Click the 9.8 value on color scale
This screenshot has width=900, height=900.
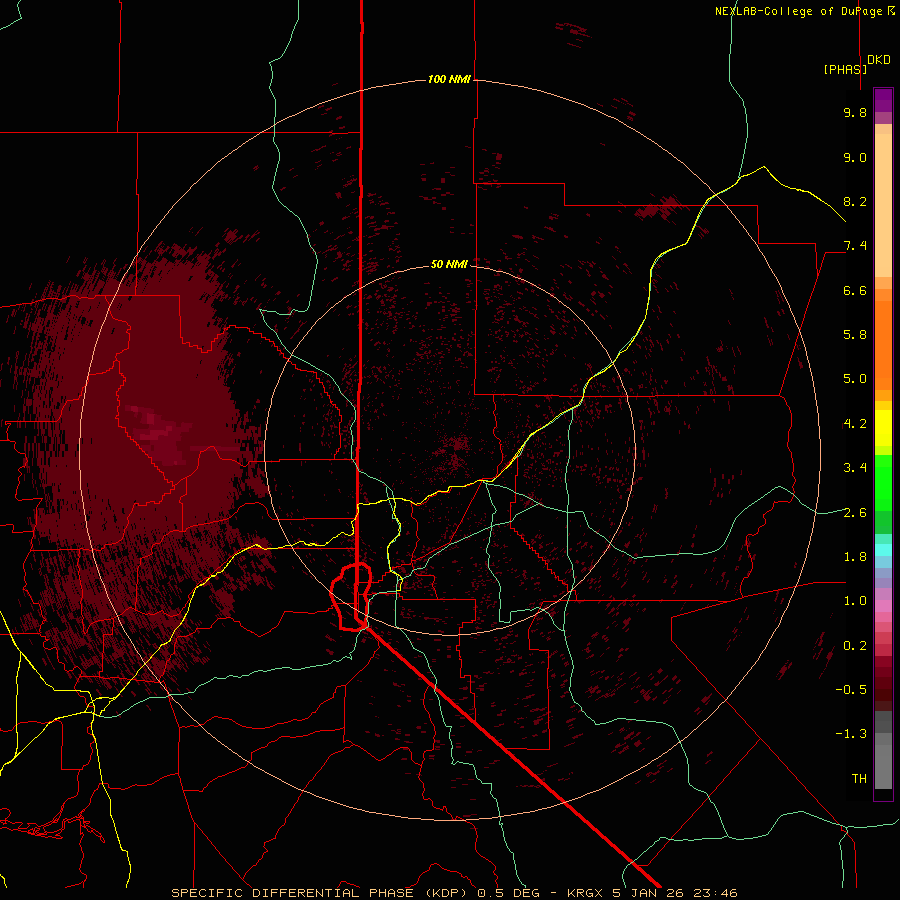855,112
